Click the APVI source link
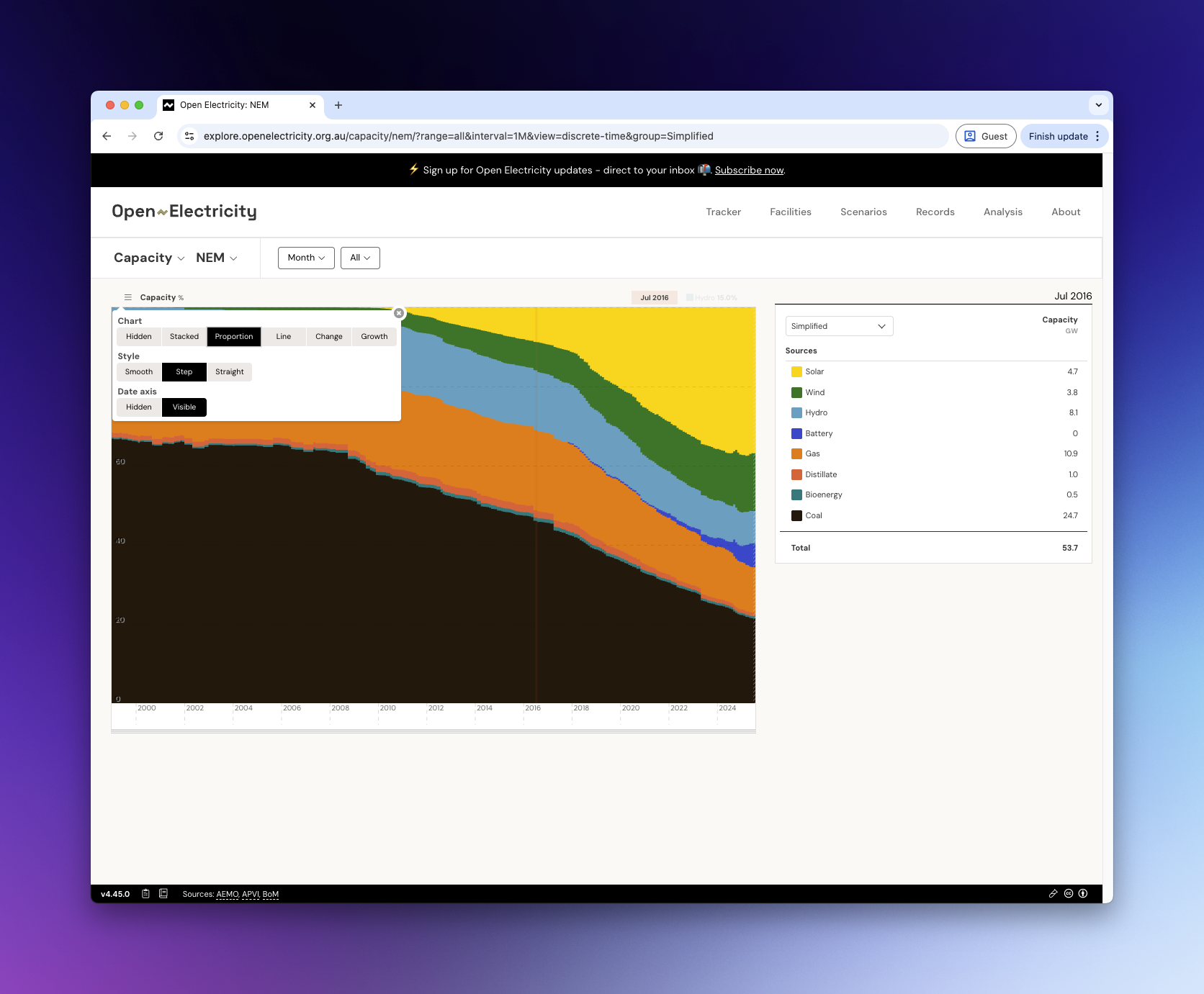The height and width of the screenshot is (994, 1204). (x=251, y=894)
